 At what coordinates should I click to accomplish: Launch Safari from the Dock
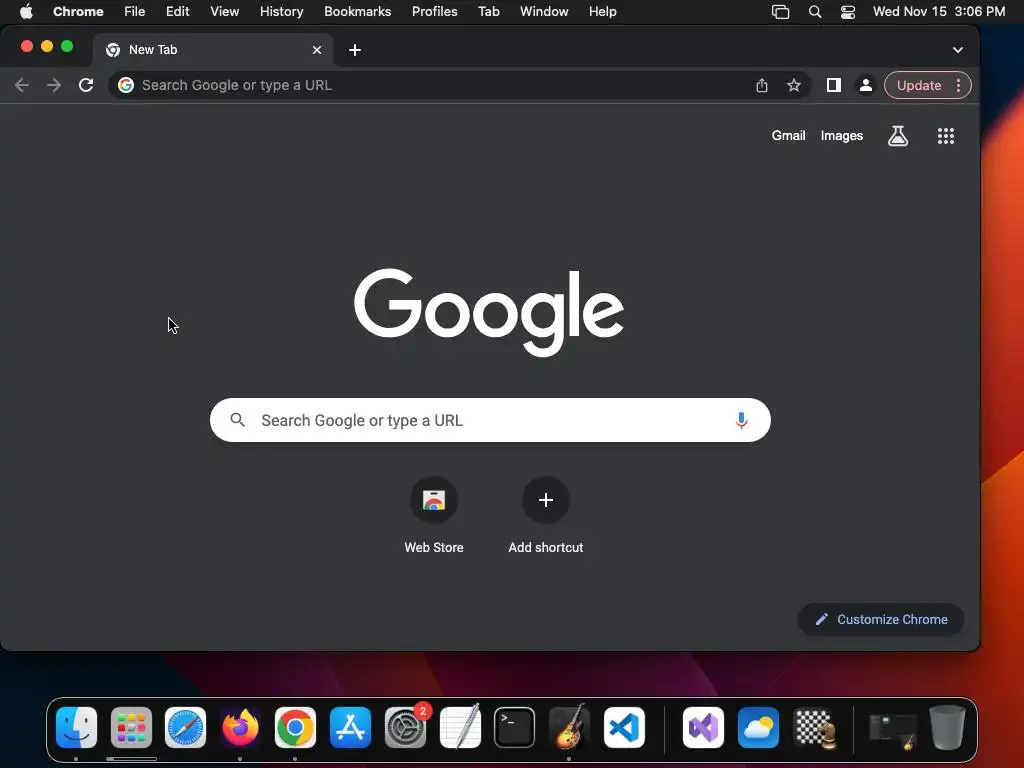pos(185,727)
